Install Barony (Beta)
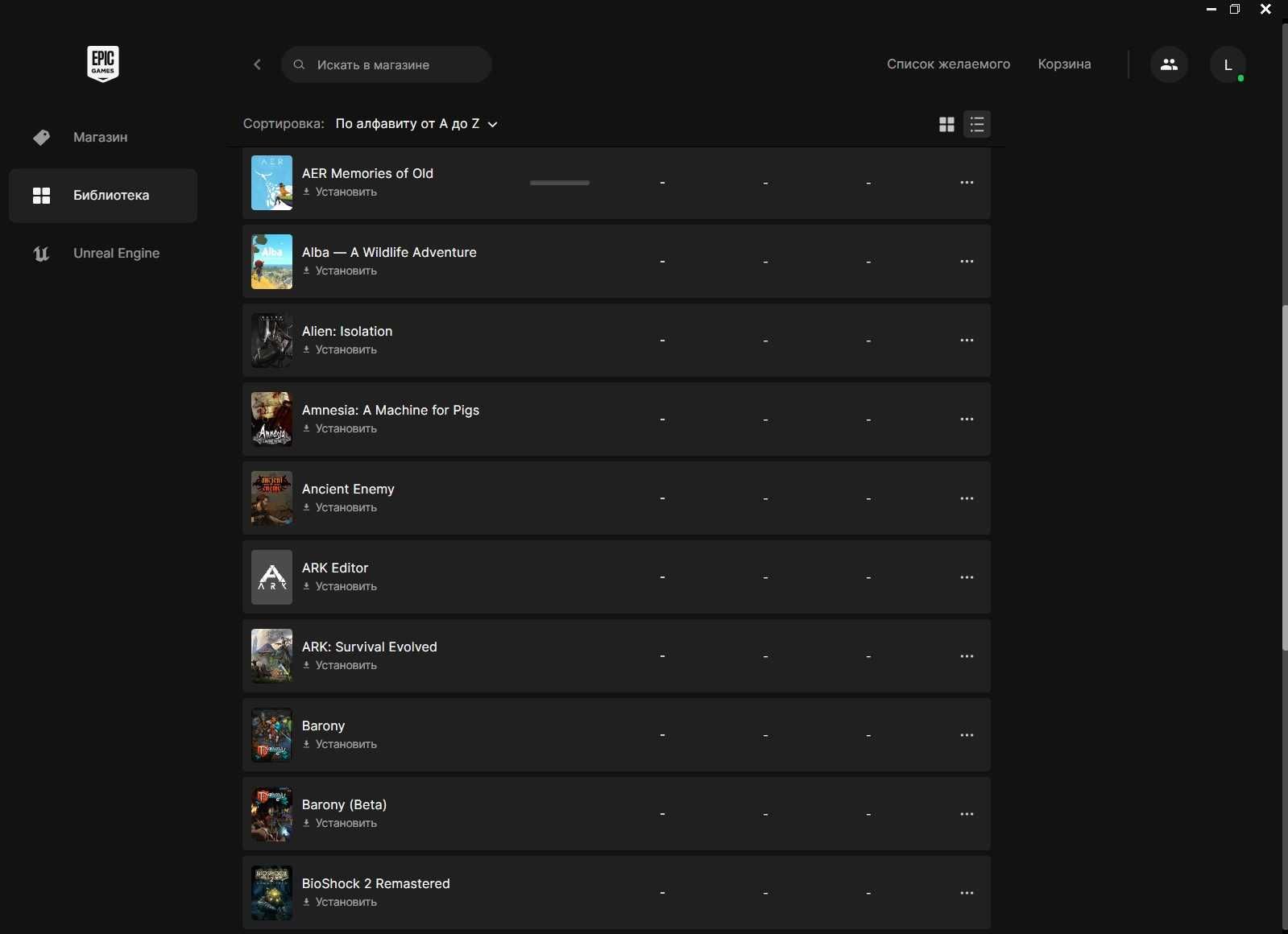1288x934 pixels. [x=340, y=824]
